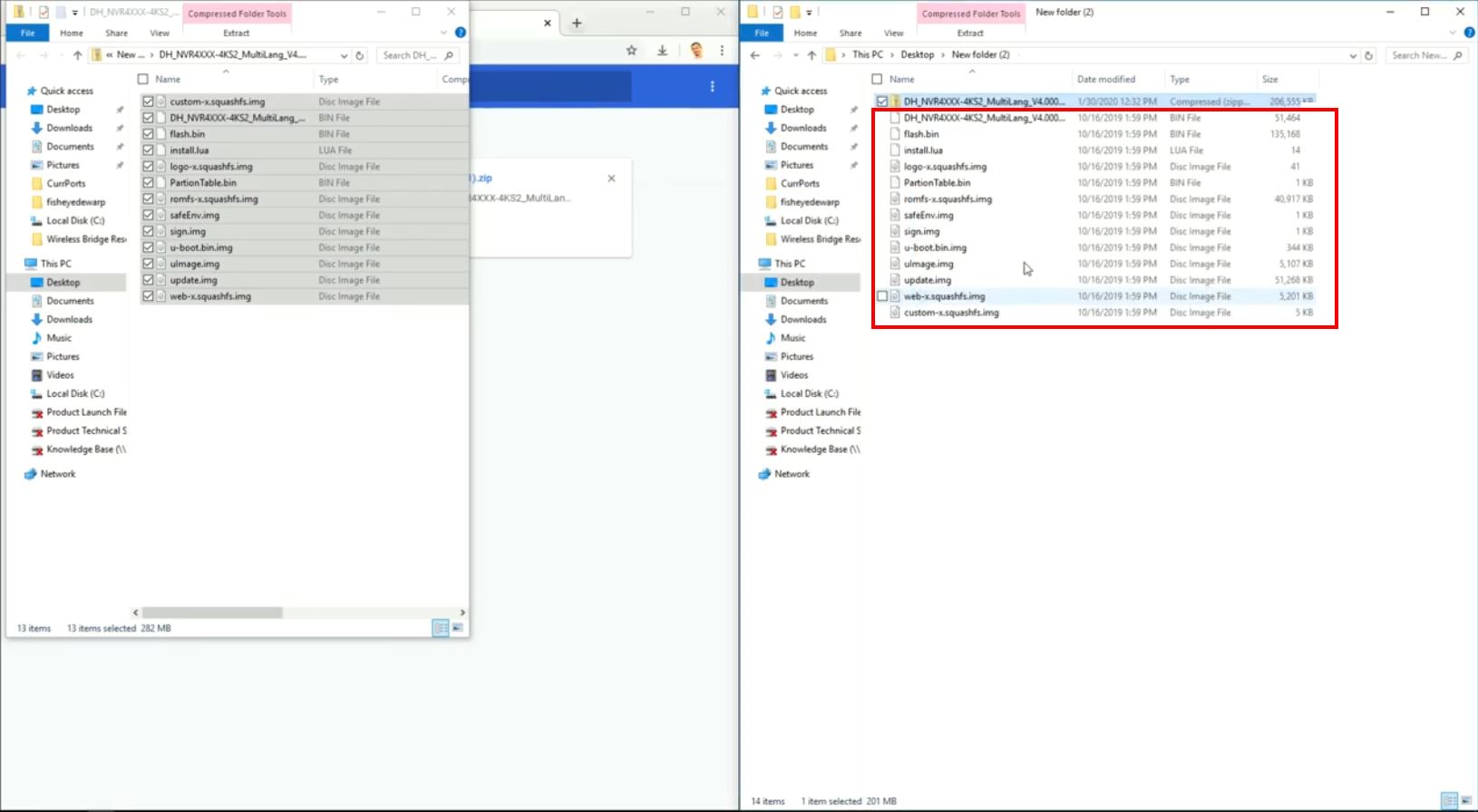The height and width of the screenshot is (812, 1478).
Task: Check the web-x.squashfs.img box in the right window
Action: tap(882, 296)
